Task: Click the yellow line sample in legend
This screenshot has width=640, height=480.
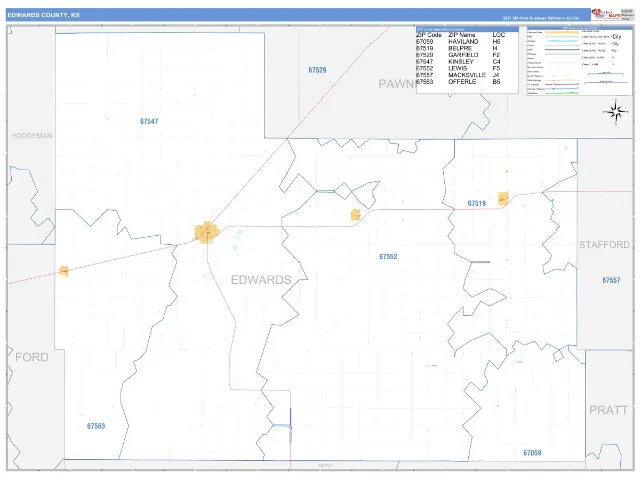Action: click(x=562, y=32)
